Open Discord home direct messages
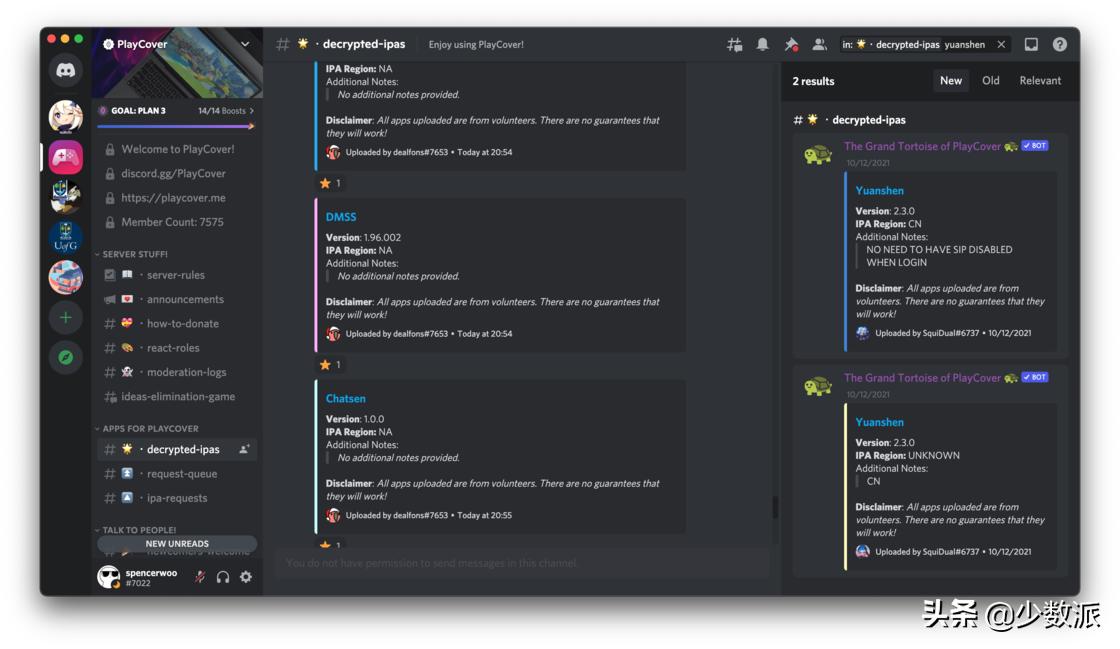The height and width of the screenshot is (649, 1120). pyautogui.click(x=66, y=70)
